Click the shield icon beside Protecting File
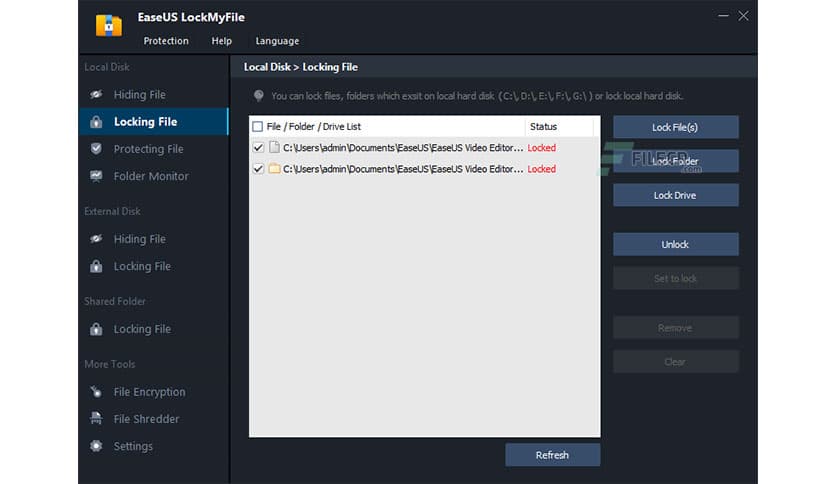 96,149
